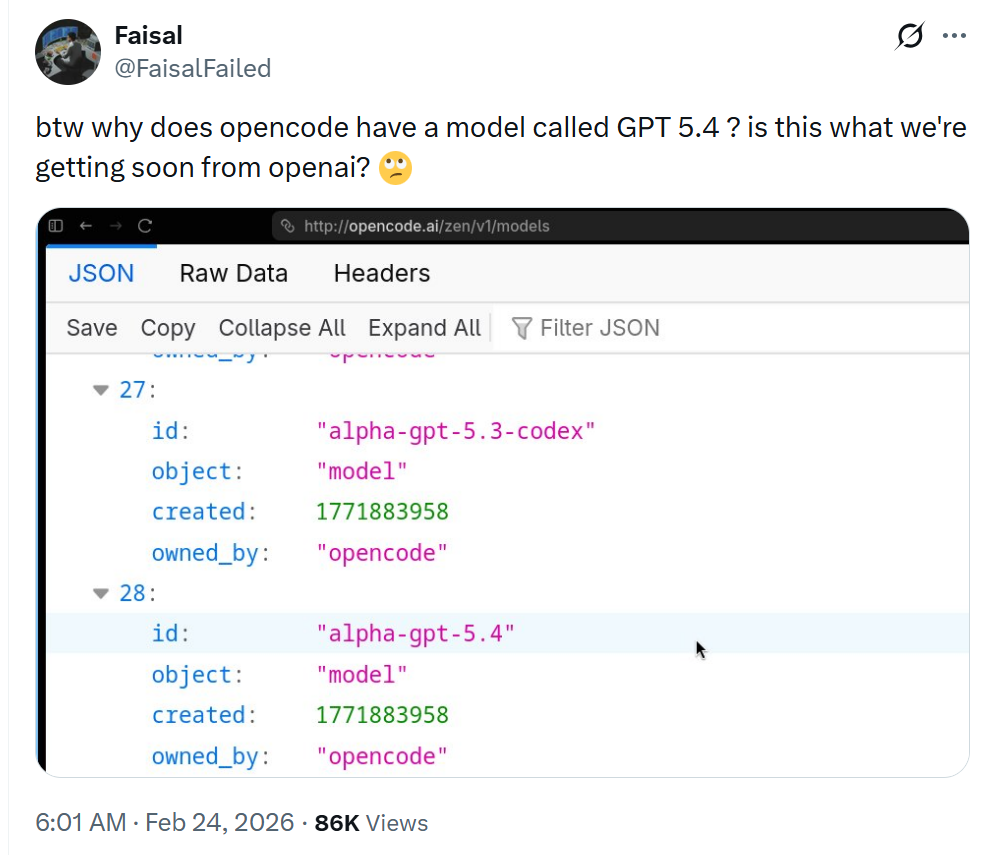The image size is (987, 855).
Task: Collapse JSON entry 27
Action: [100, 390]
